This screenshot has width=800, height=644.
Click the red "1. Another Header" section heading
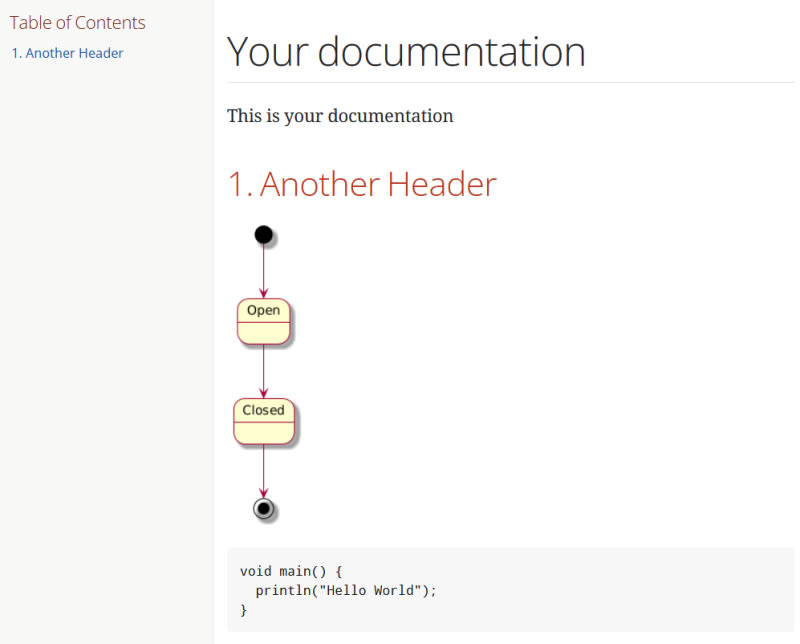click(362, 184)
